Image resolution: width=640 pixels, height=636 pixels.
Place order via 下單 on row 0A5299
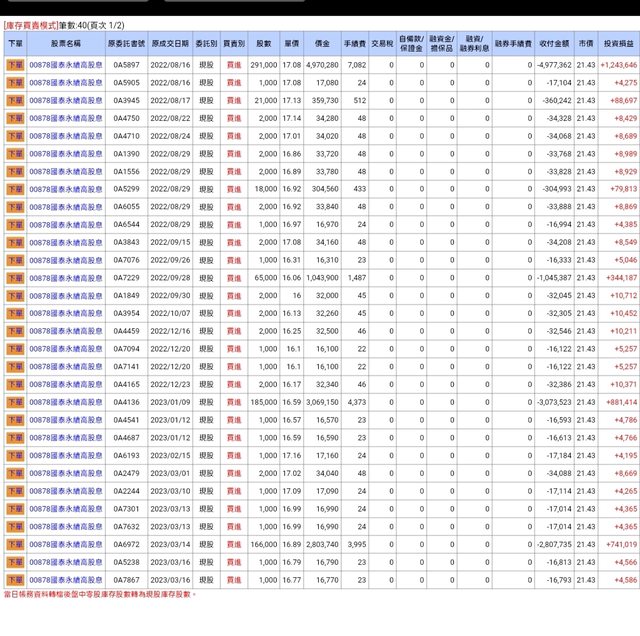point(15,188)
